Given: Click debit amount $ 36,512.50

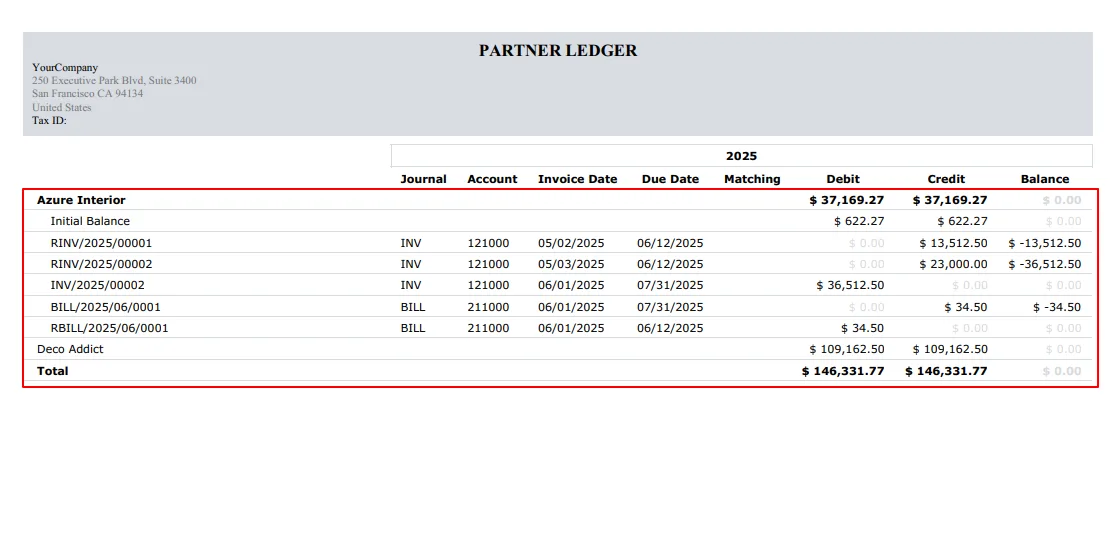Looking at the screenshot, I should pyautogui.click(x=850, y=285).
